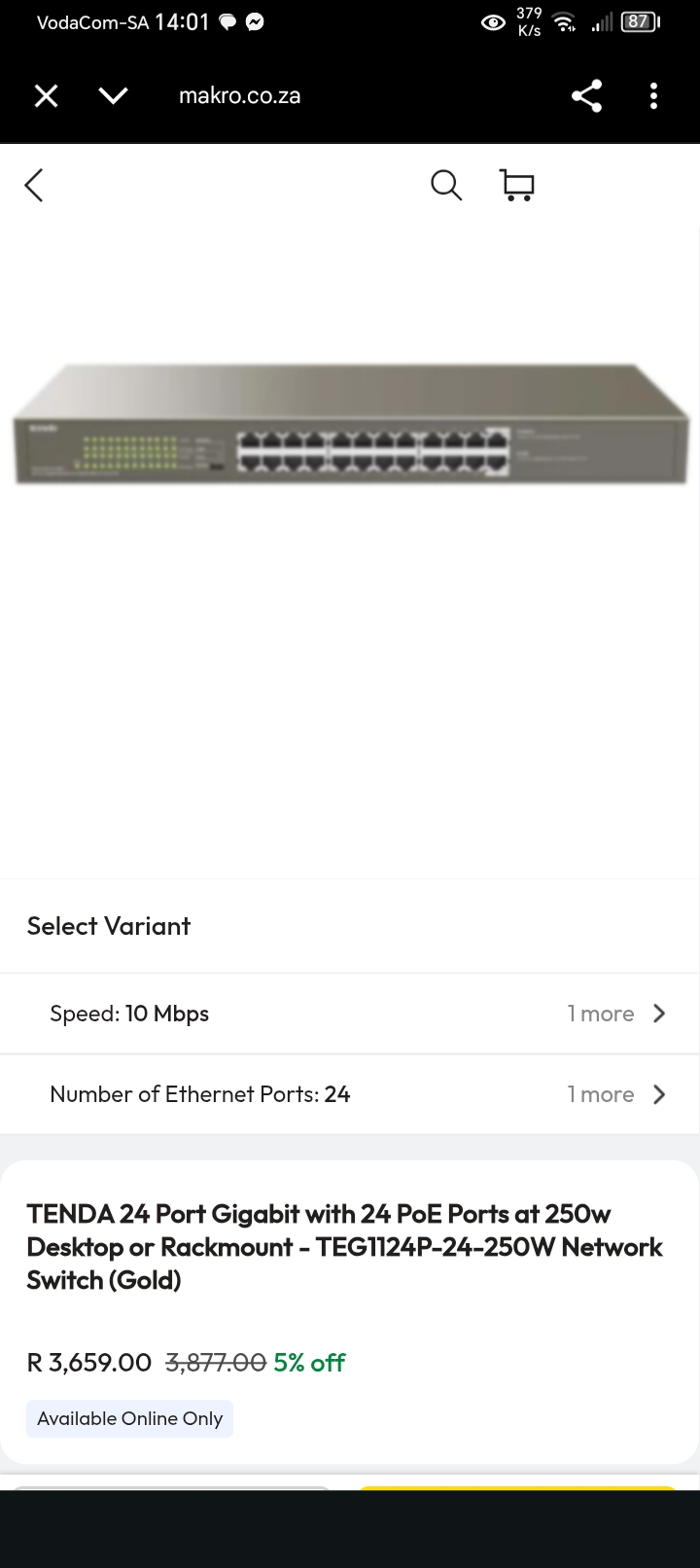700x1568 pixels.
Task: Share this product page
Action: point(586,95)
